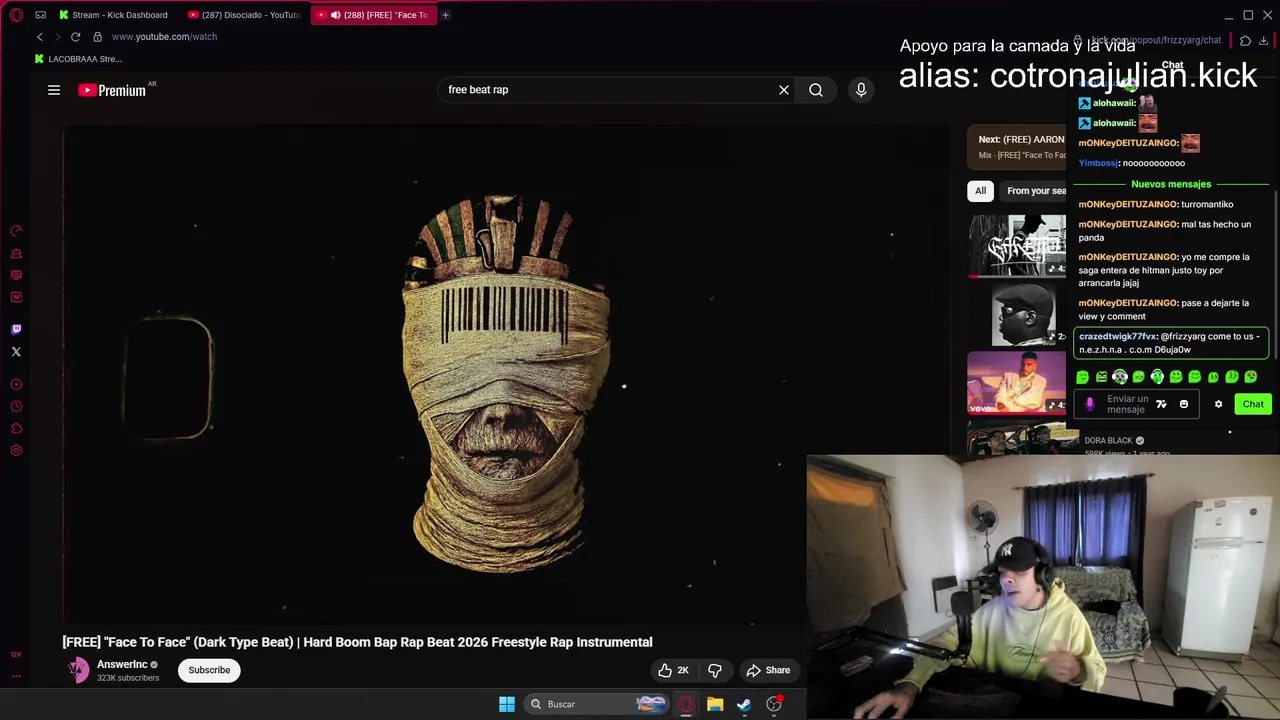Open Twitch in the Opera sidebar
The width and height of the screenshot is (1280, 720).
(x=16, y=329)
